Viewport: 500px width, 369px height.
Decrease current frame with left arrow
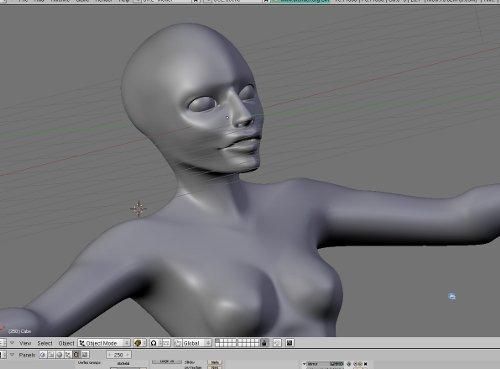point(110,355)
